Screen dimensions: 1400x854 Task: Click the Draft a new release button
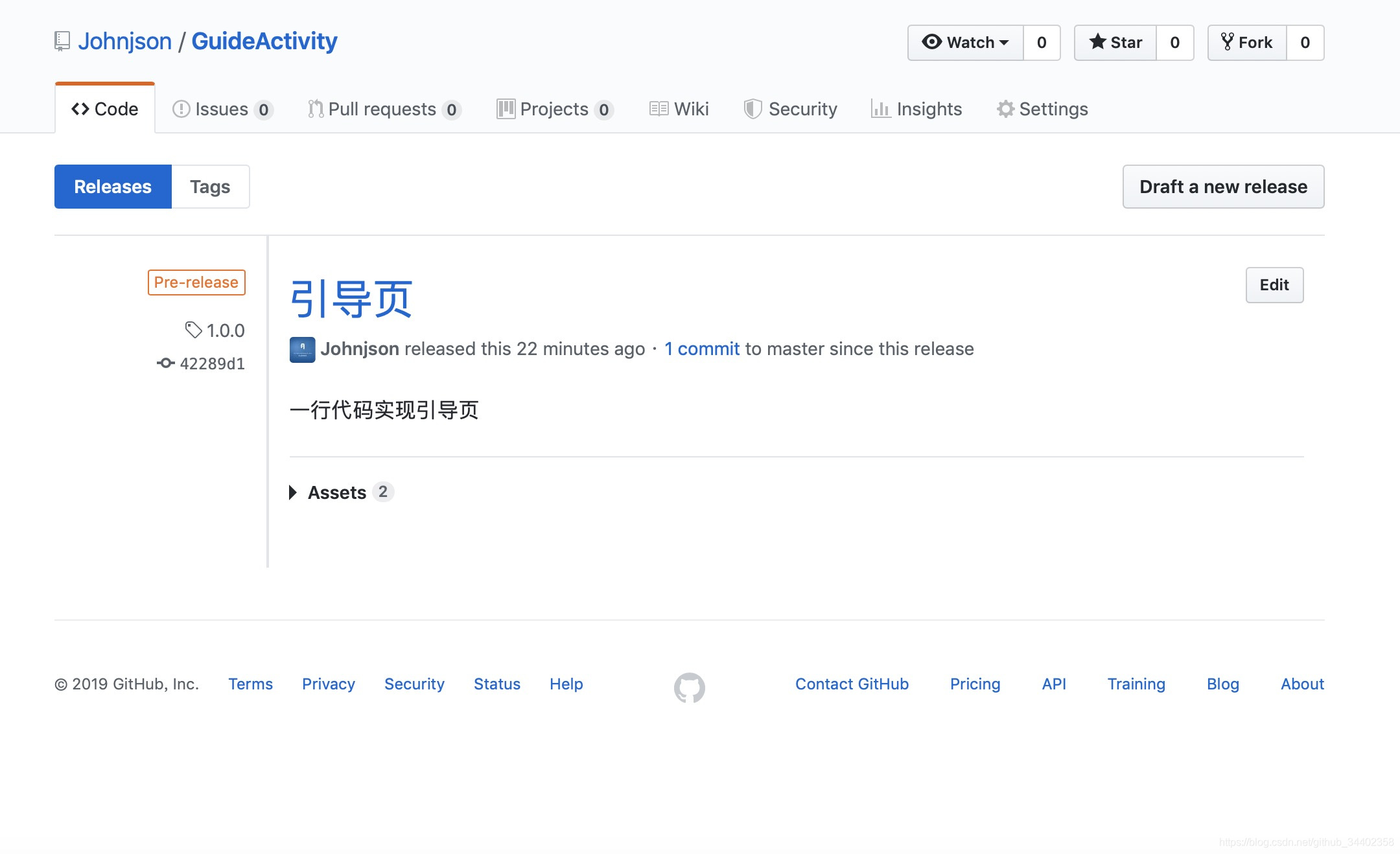[x=1222, y=187]
